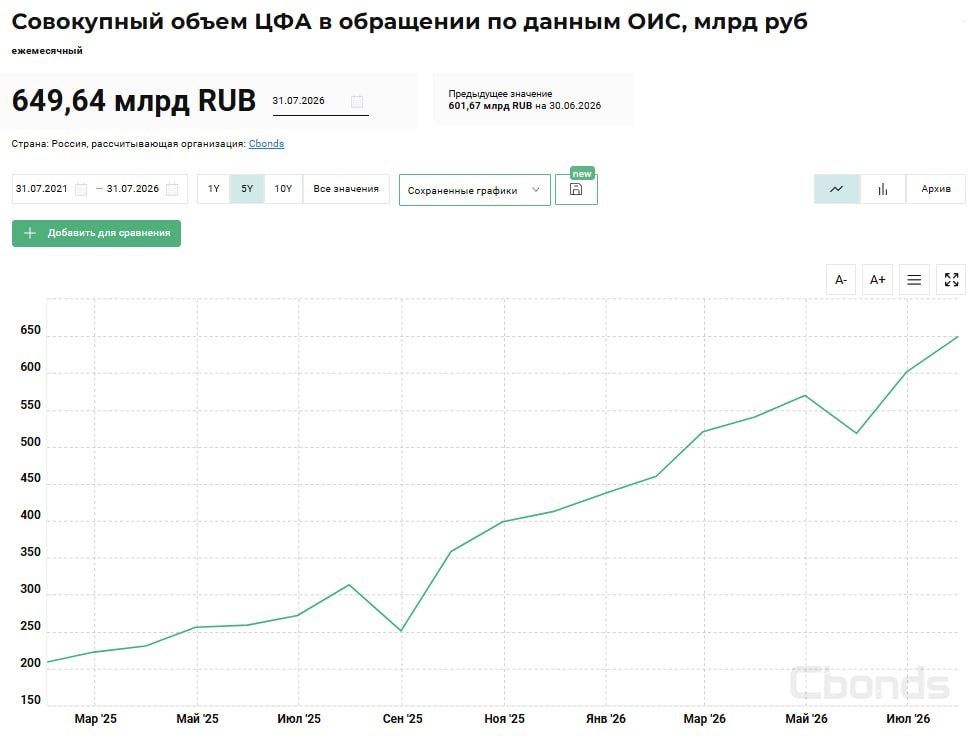The image size is (979, 736).
Task: Open start date calendar icon for 31.07.2021
Action: point(81,189)
